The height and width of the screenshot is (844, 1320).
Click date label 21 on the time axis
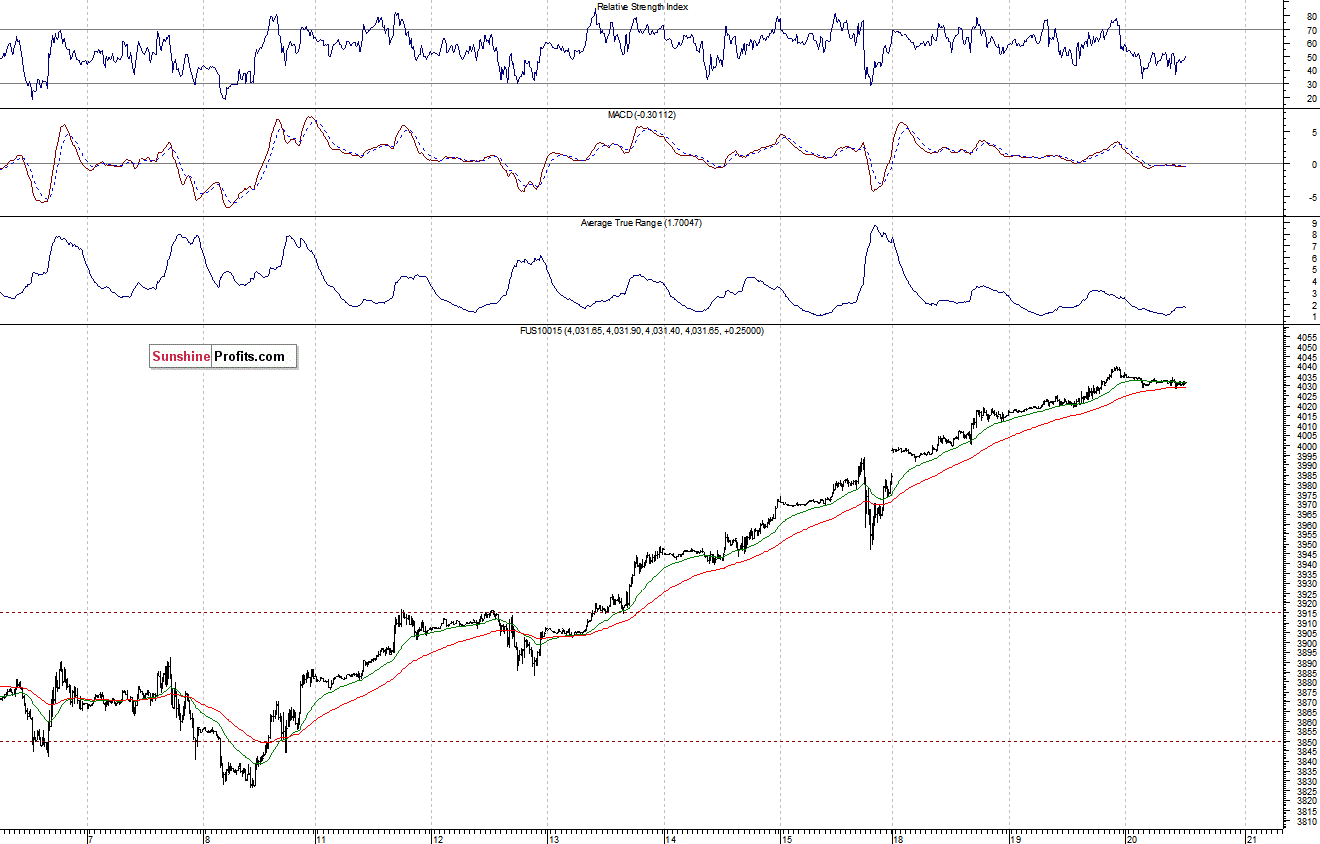tap(1251, 838)
